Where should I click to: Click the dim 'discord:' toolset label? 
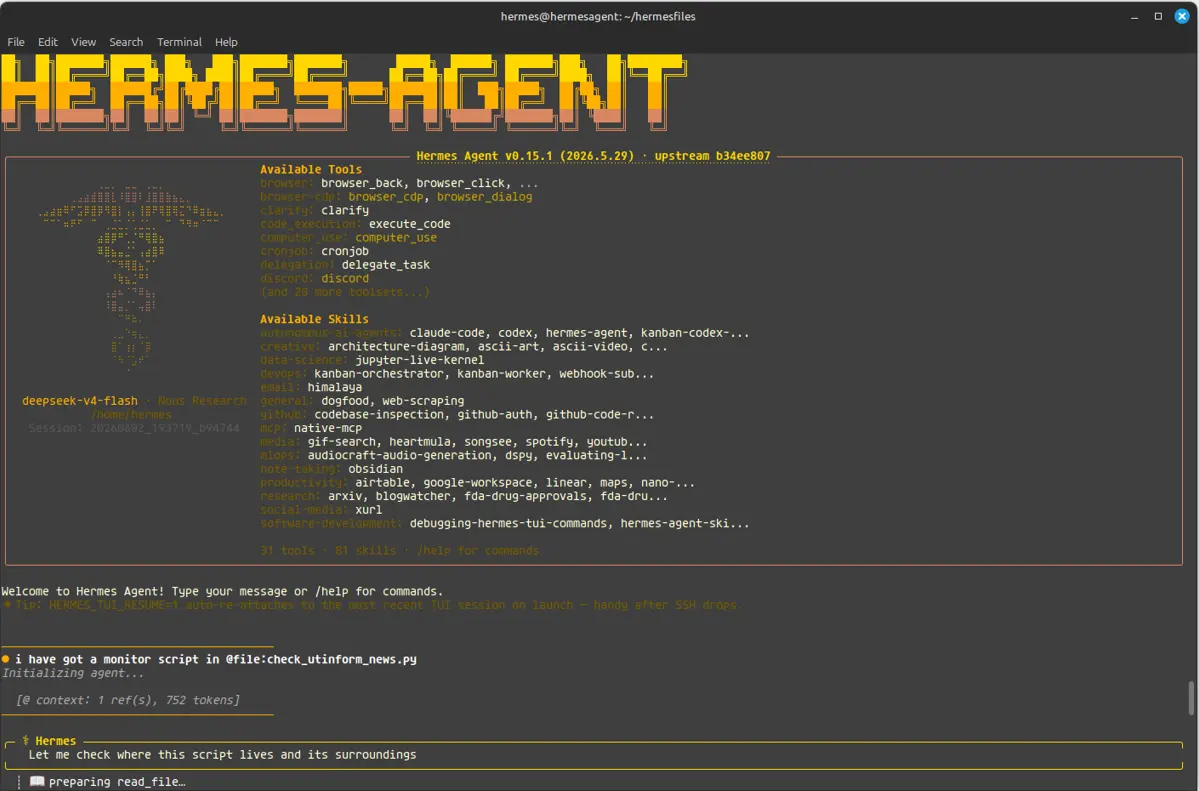287,278
